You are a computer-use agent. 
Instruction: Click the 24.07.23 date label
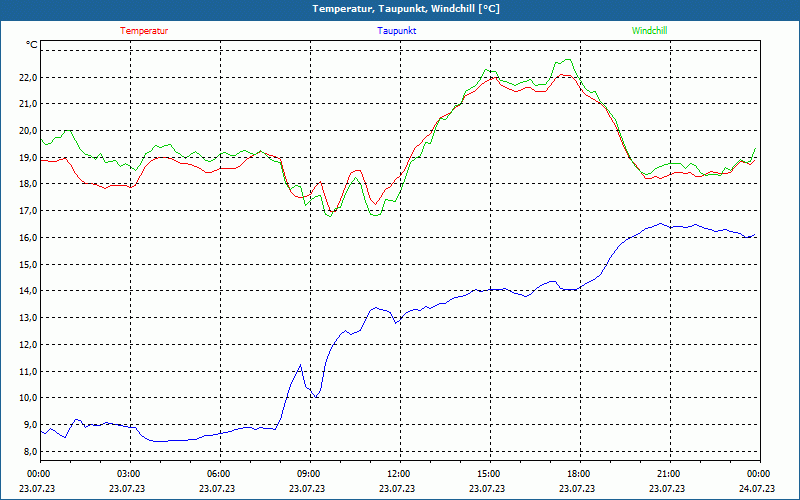click(x=757, y=488)
